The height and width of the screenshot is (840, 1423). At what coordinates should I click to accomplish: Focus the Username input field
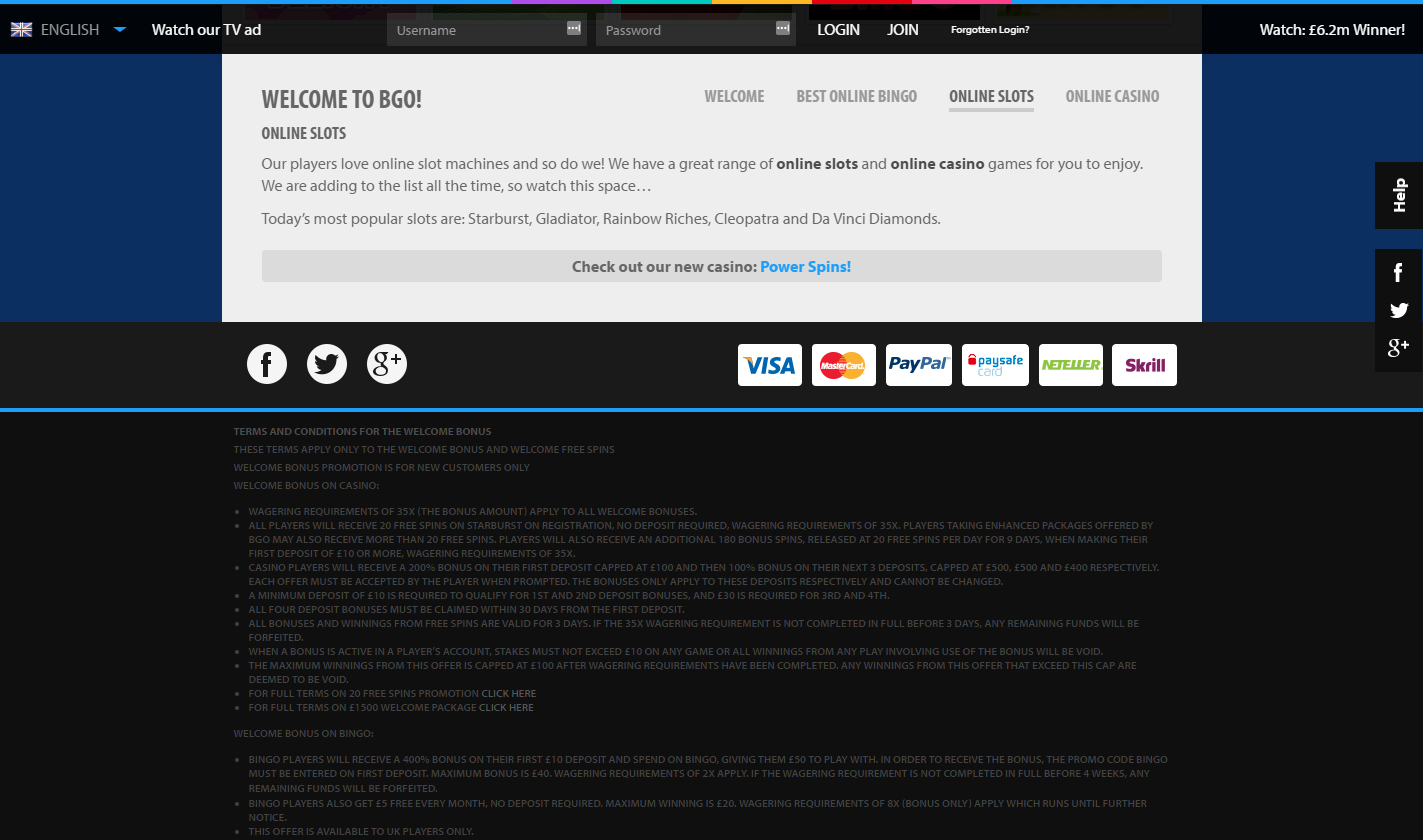pyautogui.click(x=487, y=30)
